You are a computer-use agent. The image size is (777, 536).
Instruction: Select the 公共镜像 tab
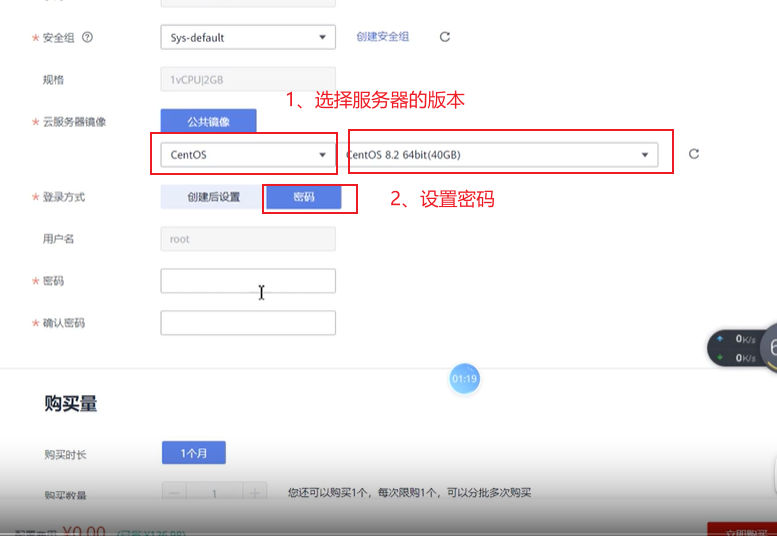[208, 121]
